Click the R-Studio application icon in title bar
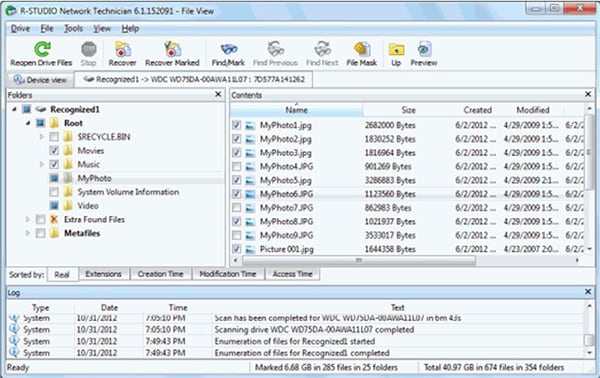The width and height of the screenshot is (600, 378). [11, 11]
